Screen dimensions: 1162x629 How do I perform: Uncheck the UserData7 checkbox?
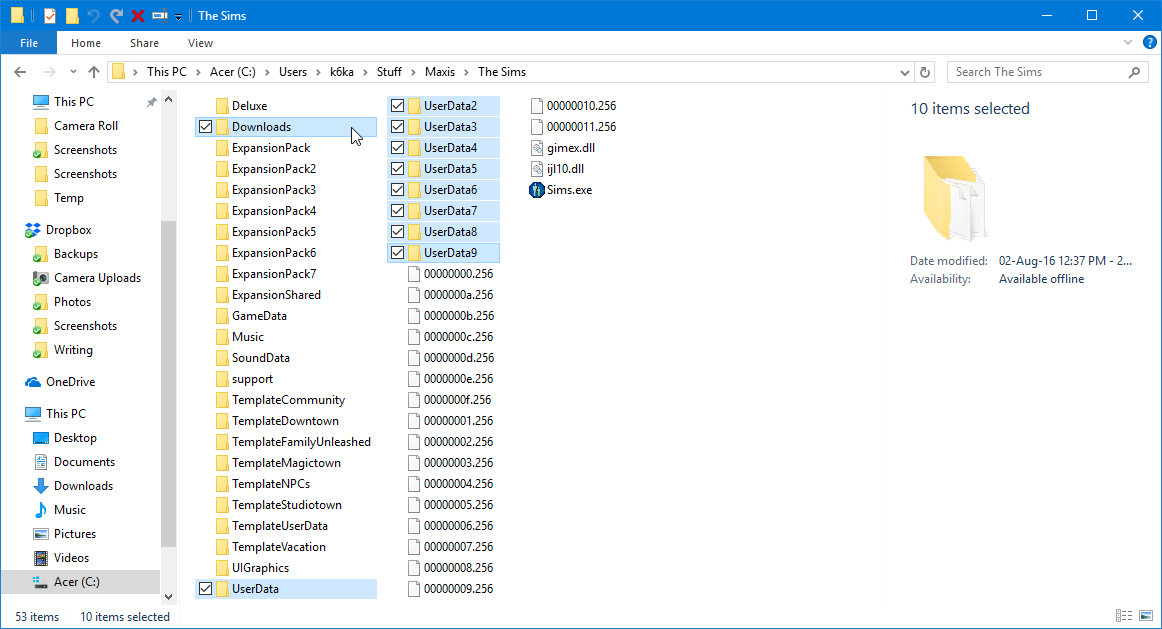click(397, 211)
